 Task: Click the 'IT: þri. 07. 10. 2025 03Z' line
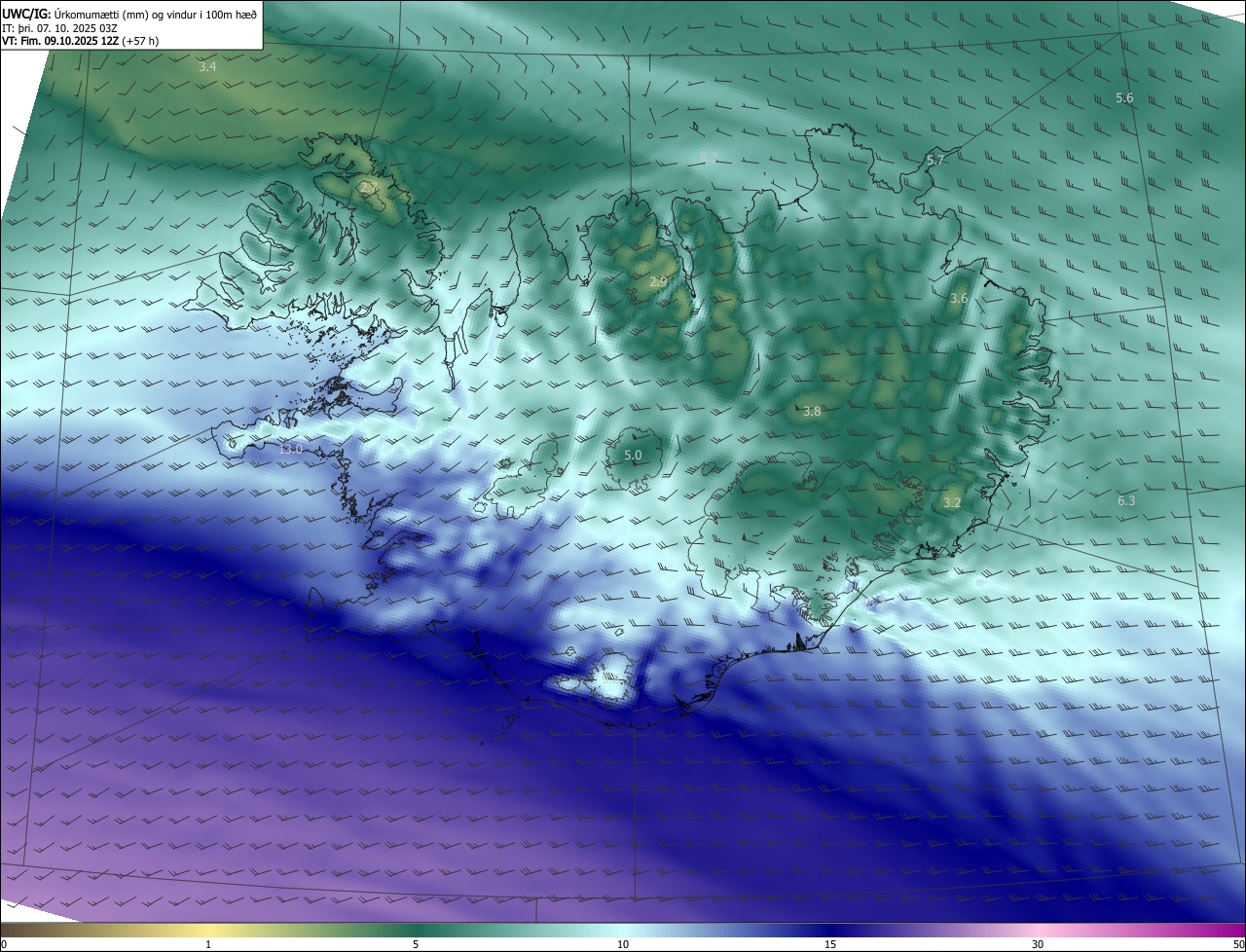click(60, 27)
